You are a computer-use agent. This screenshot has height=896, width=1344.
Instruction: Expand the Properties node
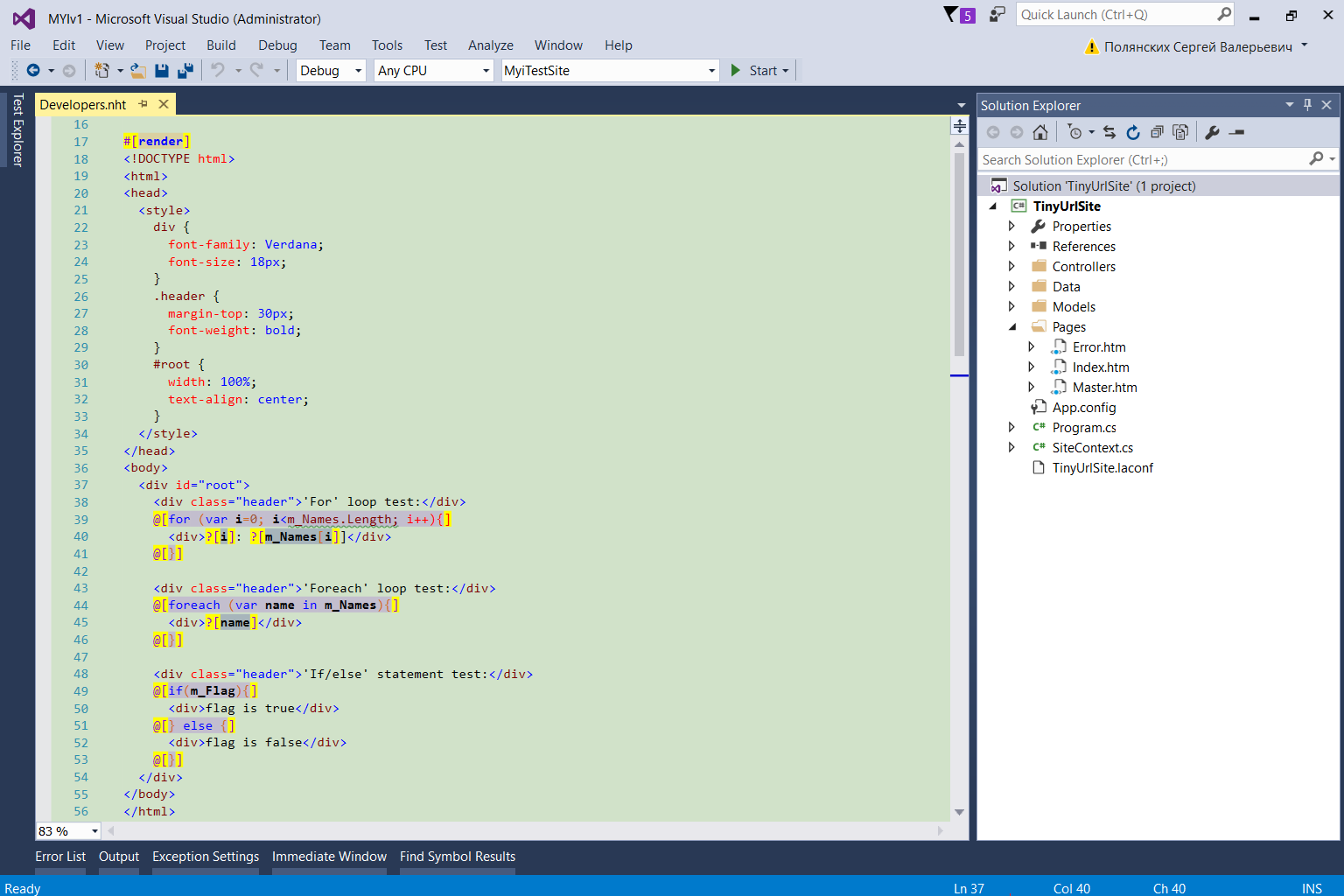click(x=1011, y=226)
